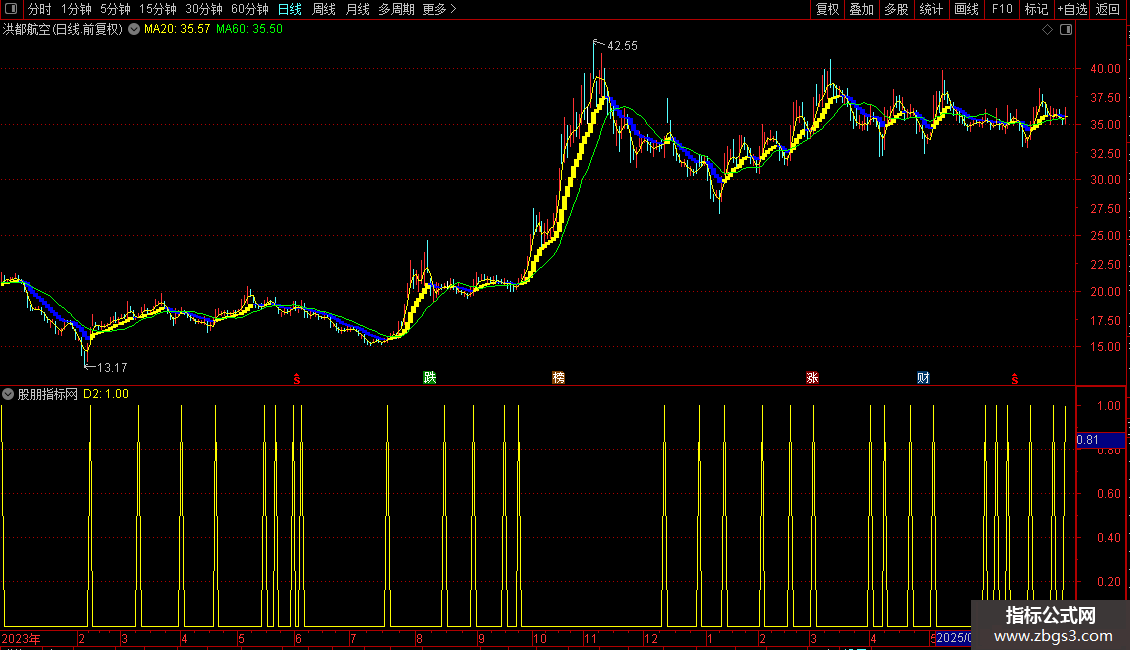Click the 40.00 price axis label

pyautogui.click(x=1105, y=68)
